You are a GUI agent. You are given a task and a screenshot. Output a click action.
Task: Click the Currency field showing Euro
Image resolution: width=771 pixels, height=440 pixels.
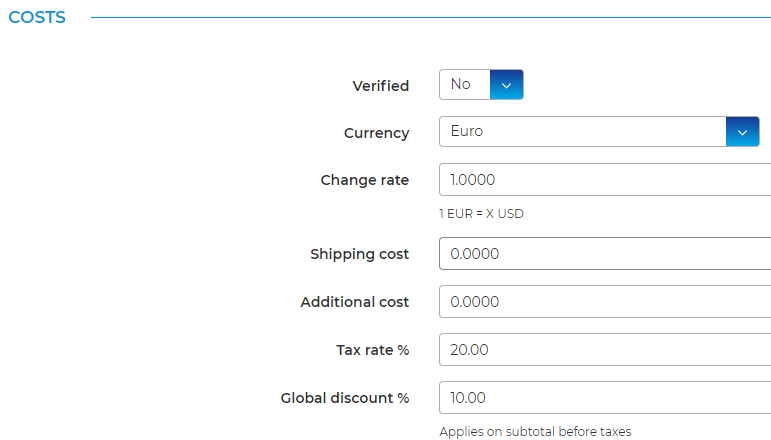(582, 132)
